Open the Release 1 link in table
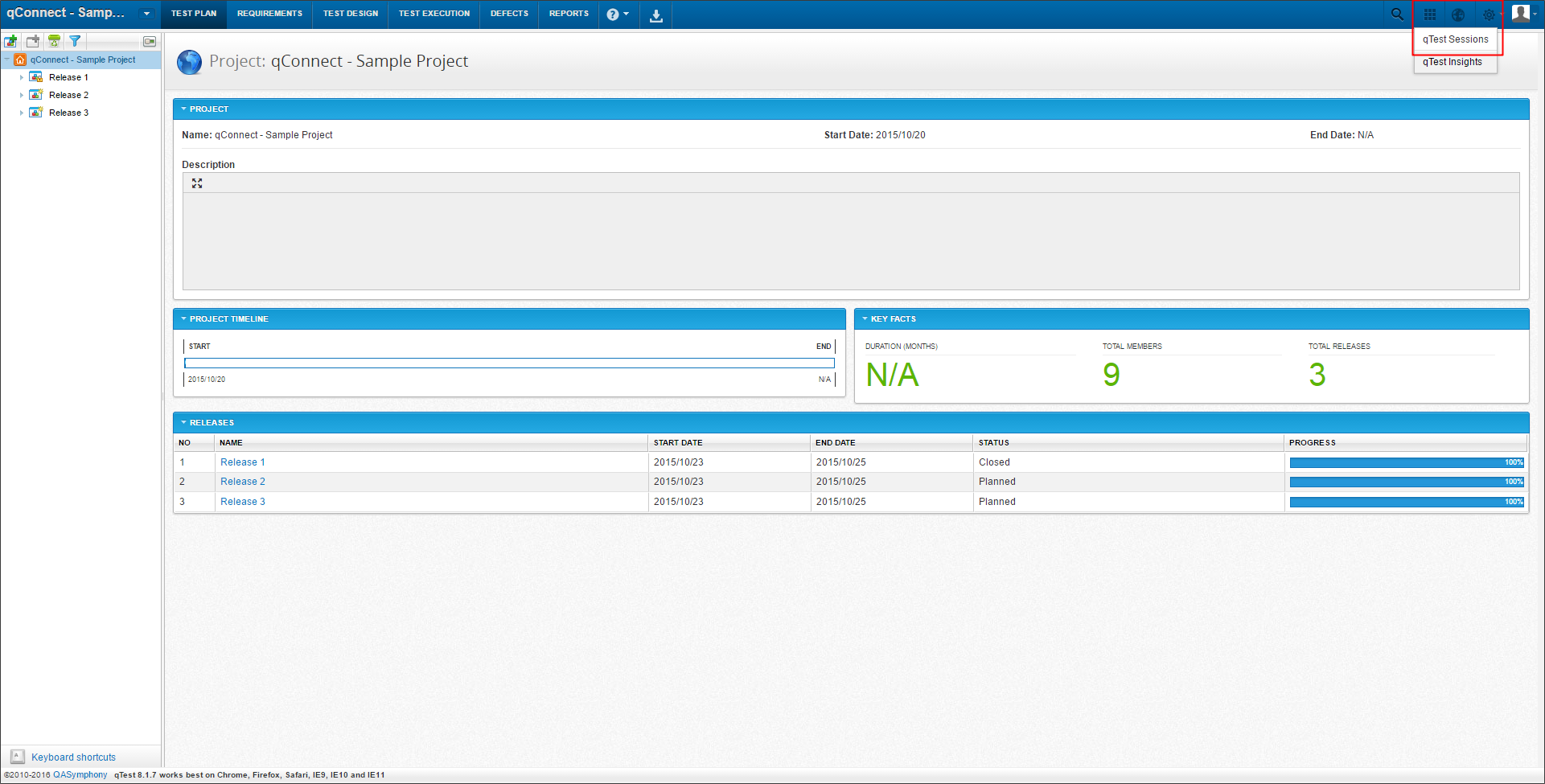1545x784 pixels. click(x=243, y=462)
